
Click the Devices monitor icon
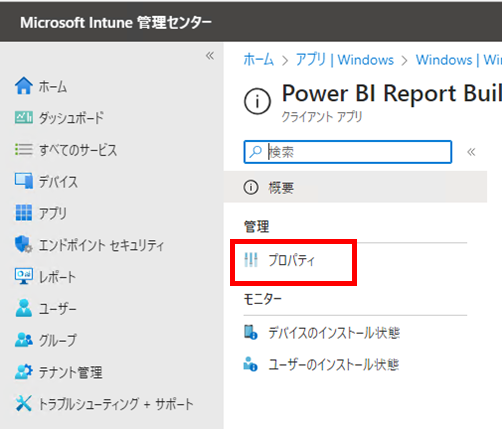click(x=24, y=181)
